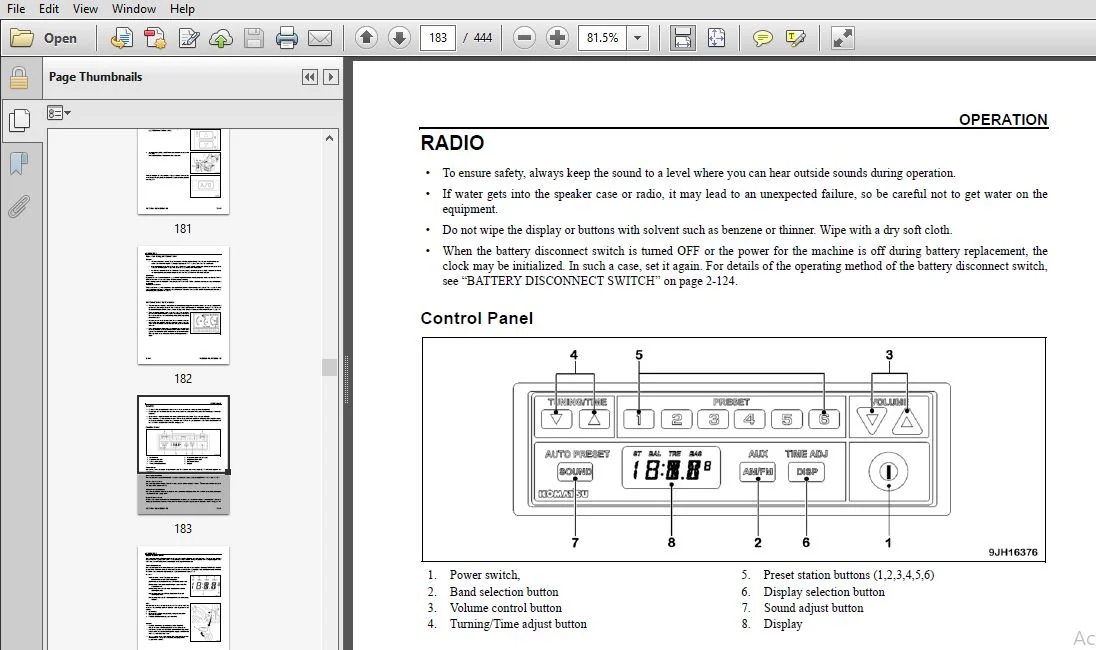Image resolution: width=1096 pixels, height=650 pixels.
Task: Click the Create PDF icon
Action: coord(122,38)
